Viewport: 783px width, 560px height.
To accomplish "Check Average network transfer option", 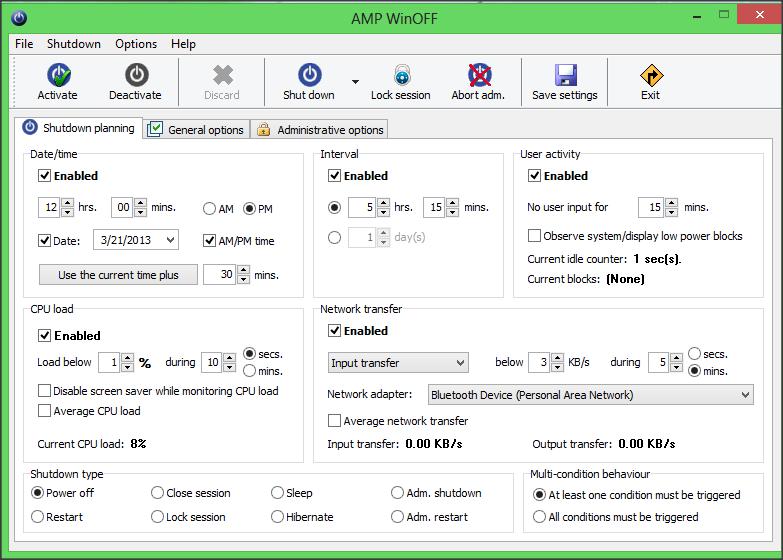I will pyautogui.click(x=334, y=420).
